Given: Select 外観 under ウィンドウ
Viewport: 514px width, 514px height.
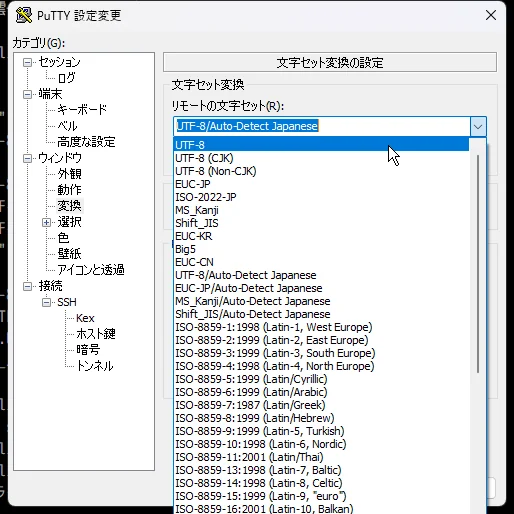Looking at the screenshot, I should coord(69,174).
